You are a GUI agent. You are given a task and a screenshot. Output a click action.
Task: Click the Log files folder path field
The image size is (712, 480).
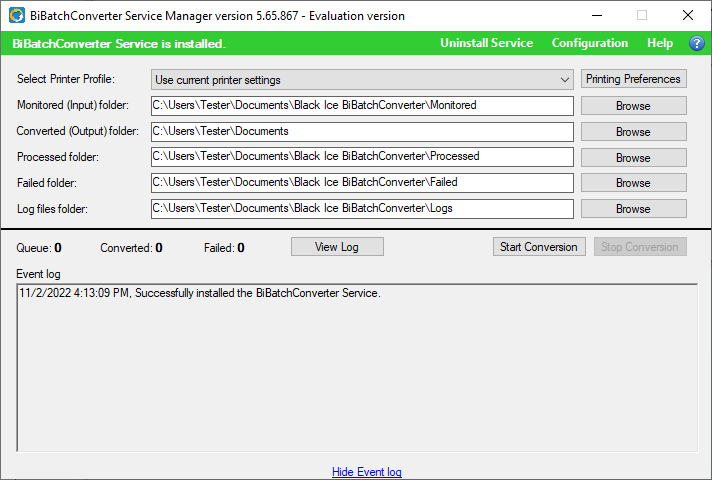tap(362, 208)
